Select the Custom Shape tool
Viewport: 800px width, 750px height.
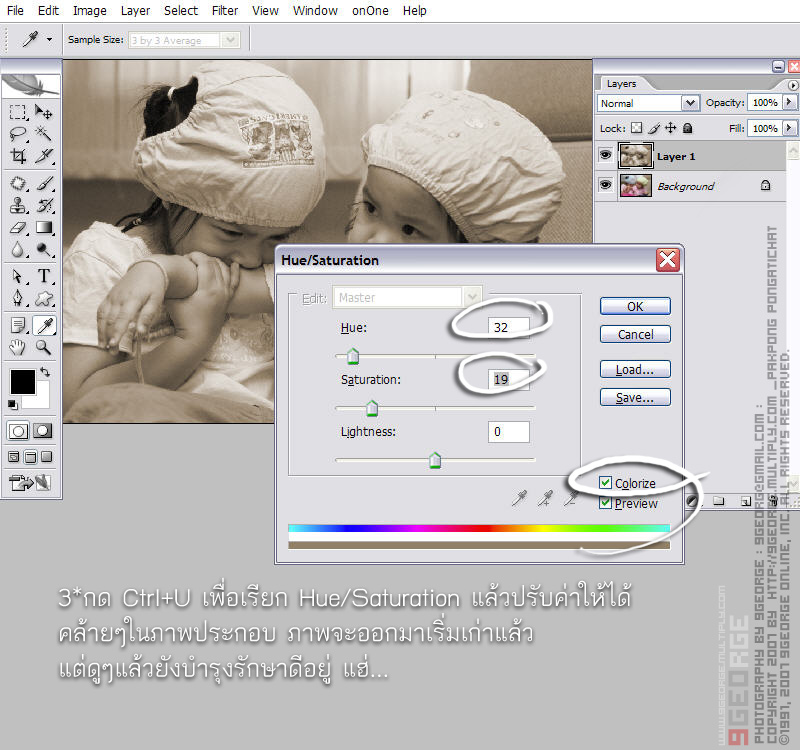tap(44, 298)
